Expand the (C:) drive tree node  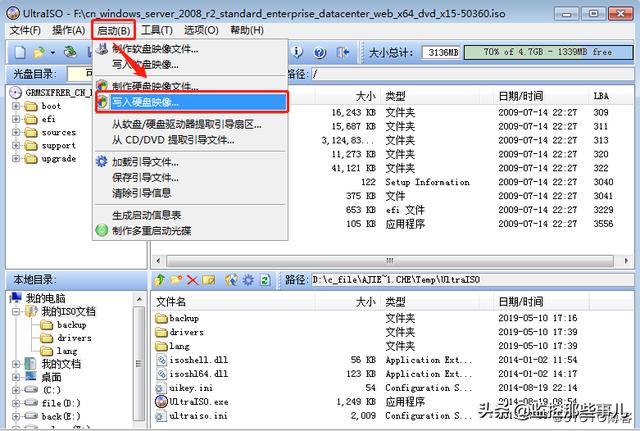click(x=16, y=390)
